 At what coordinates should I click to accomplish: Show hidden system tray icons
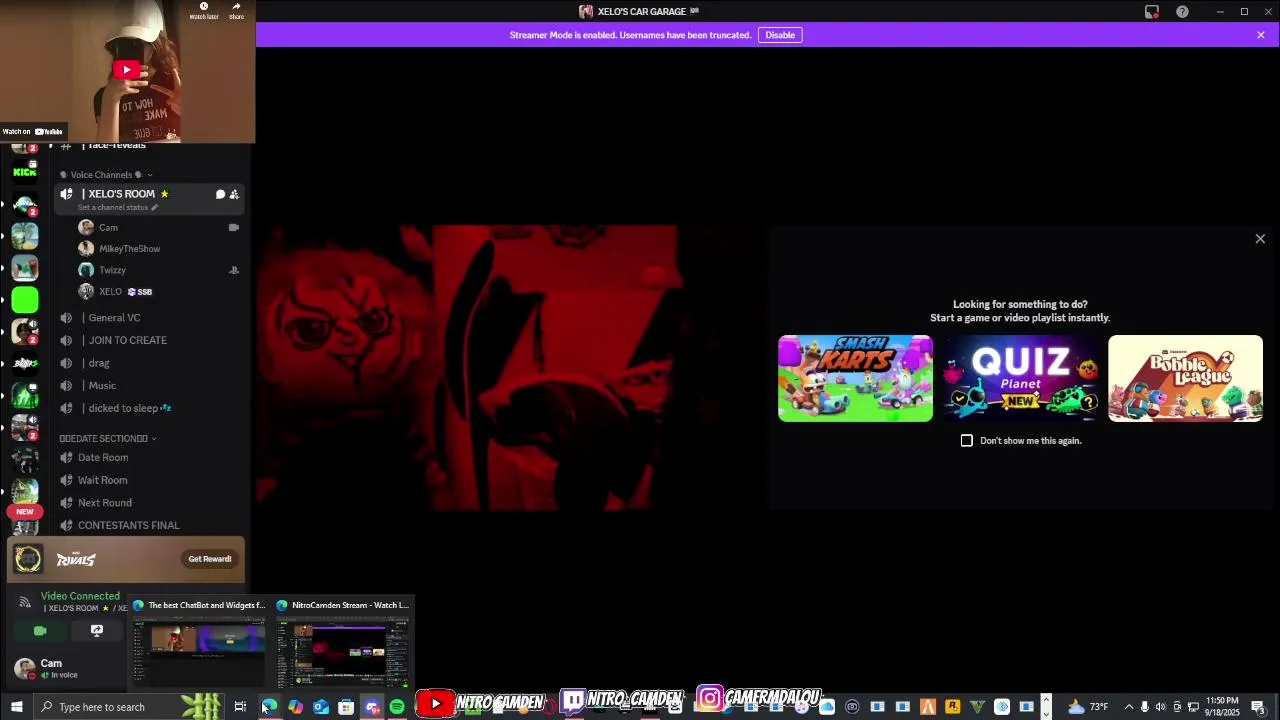click(x=1129, y=707)
